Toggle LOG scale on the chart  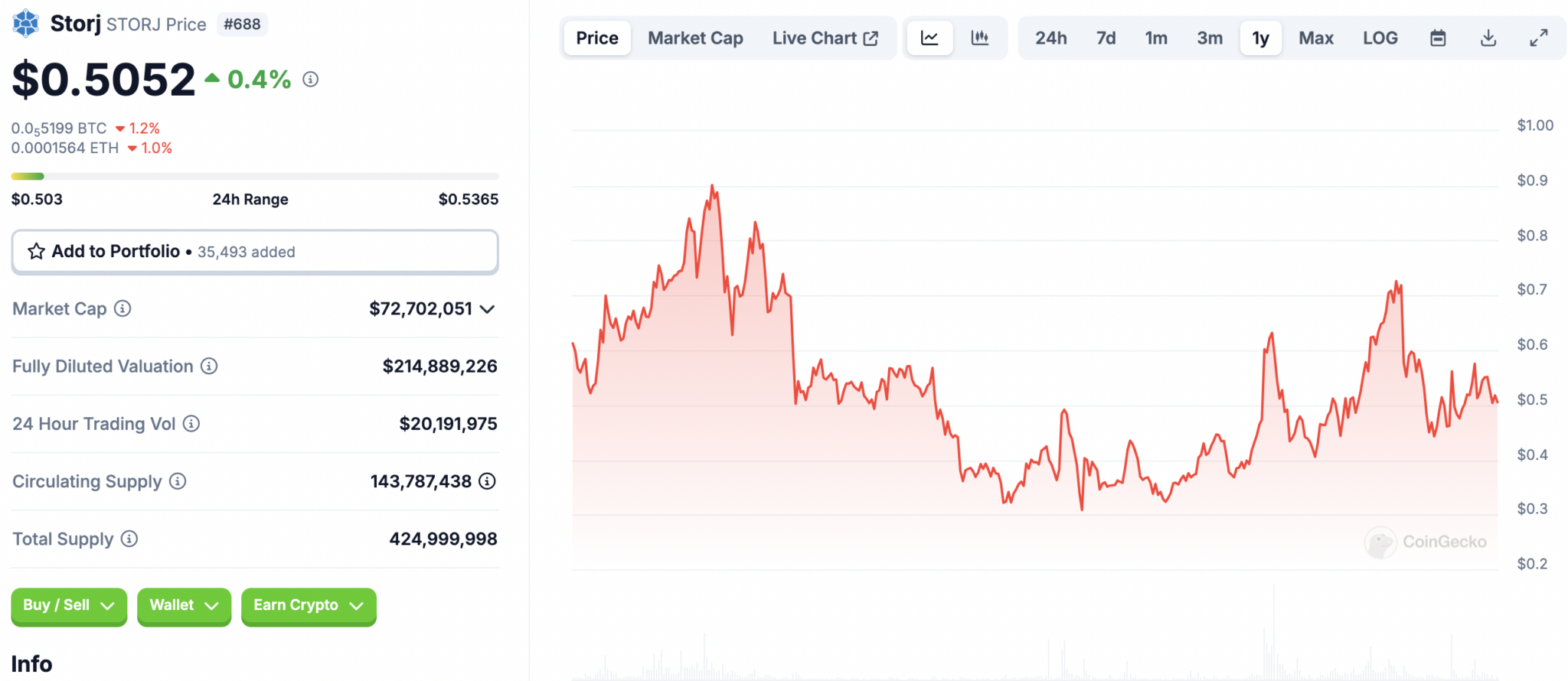pos(1380,37)
